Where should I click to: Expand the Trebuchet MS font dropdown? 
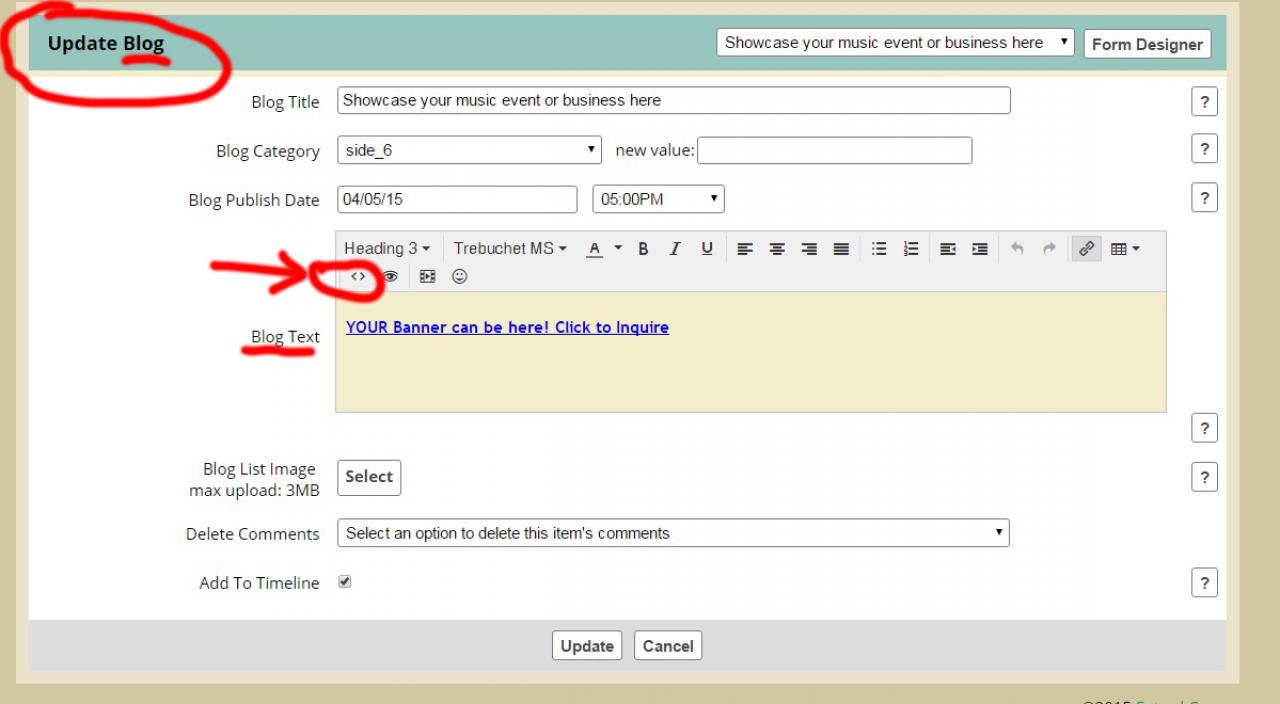pyautogui.click(x=510, y=249)
